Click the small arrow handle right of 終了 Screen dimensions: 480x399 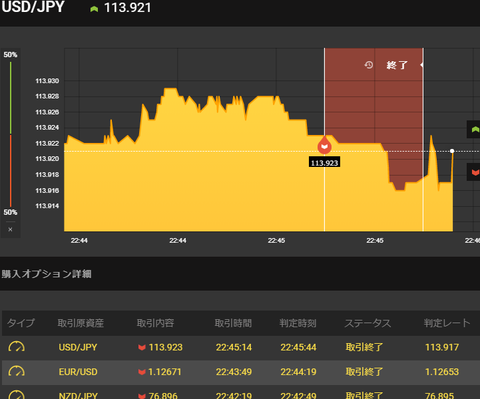point(422,65)
